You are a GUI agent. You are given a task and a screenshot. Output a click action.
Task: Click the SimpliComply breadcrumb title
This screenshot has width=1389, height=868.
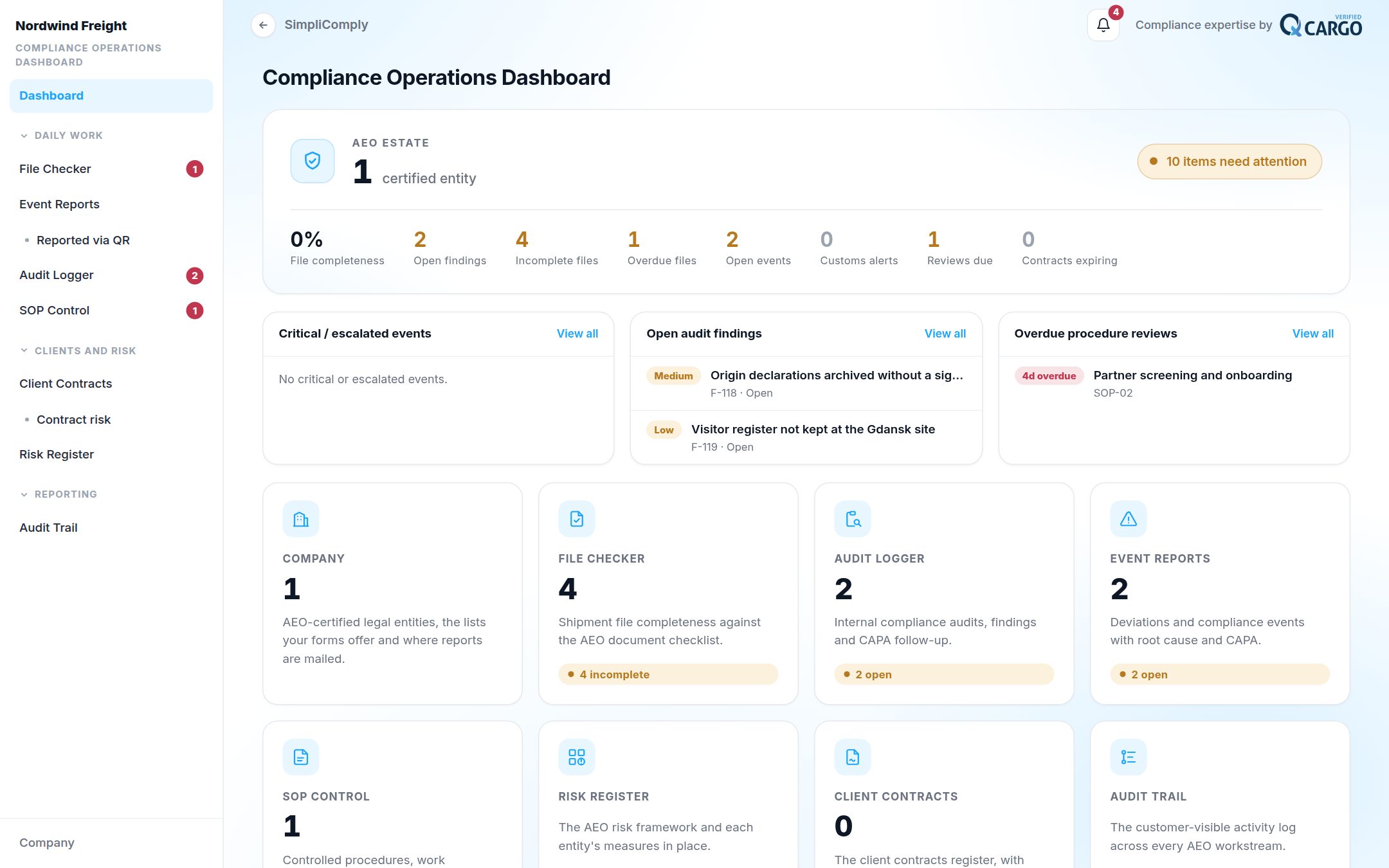327,25
